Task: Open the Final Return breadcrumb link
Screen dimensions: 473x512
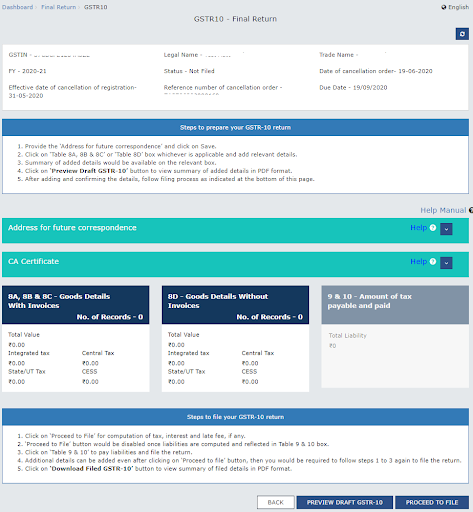Action: tap(59, 7)
